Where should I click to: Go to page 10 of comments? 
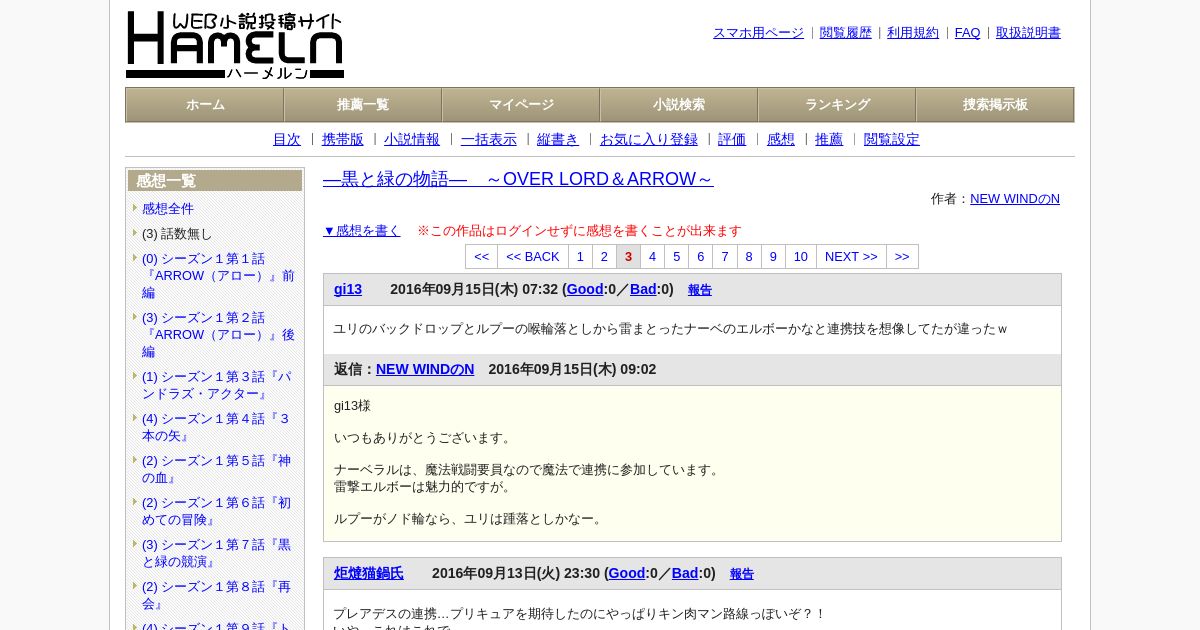[x=801, y=257]
